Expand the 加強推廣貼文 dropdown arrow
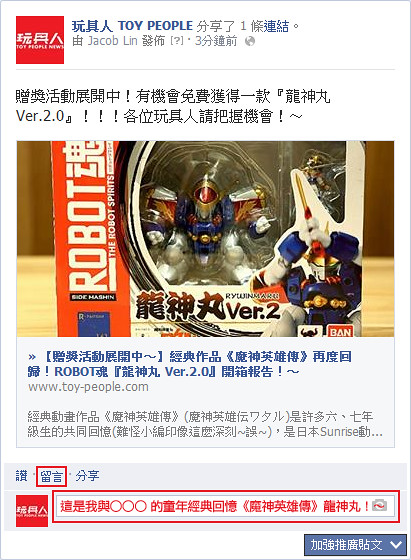The image size is (411, 560). pos(396,545)
